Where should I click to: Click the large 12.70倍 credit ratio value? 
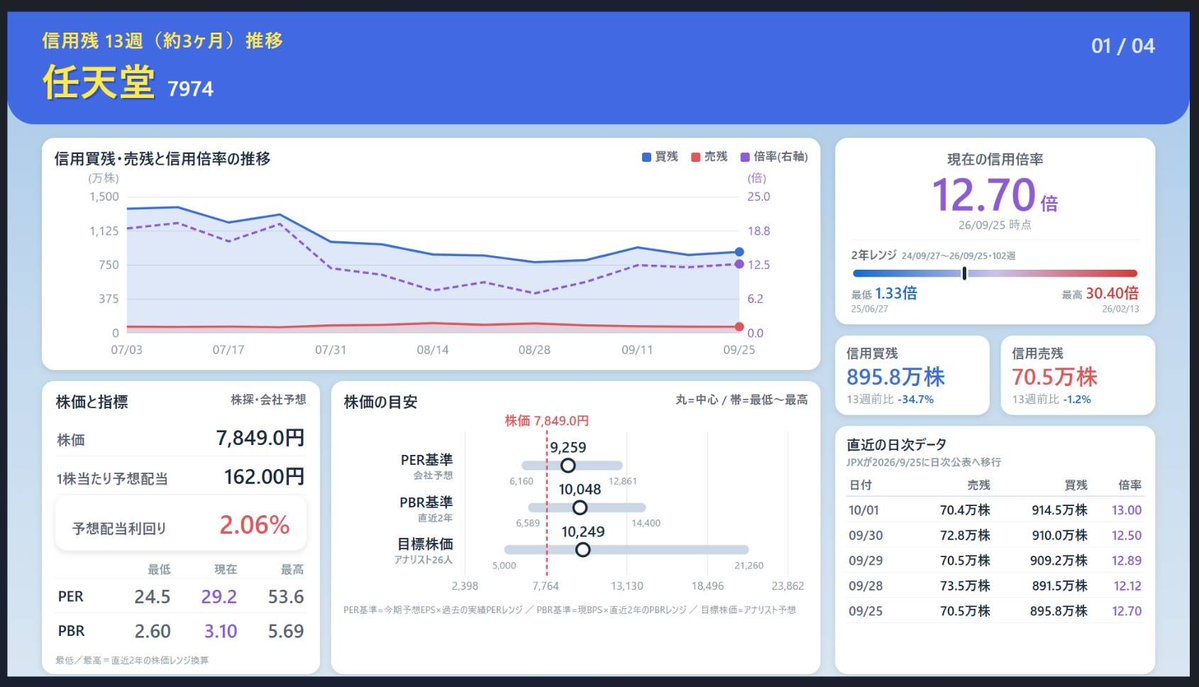[995, 194]
